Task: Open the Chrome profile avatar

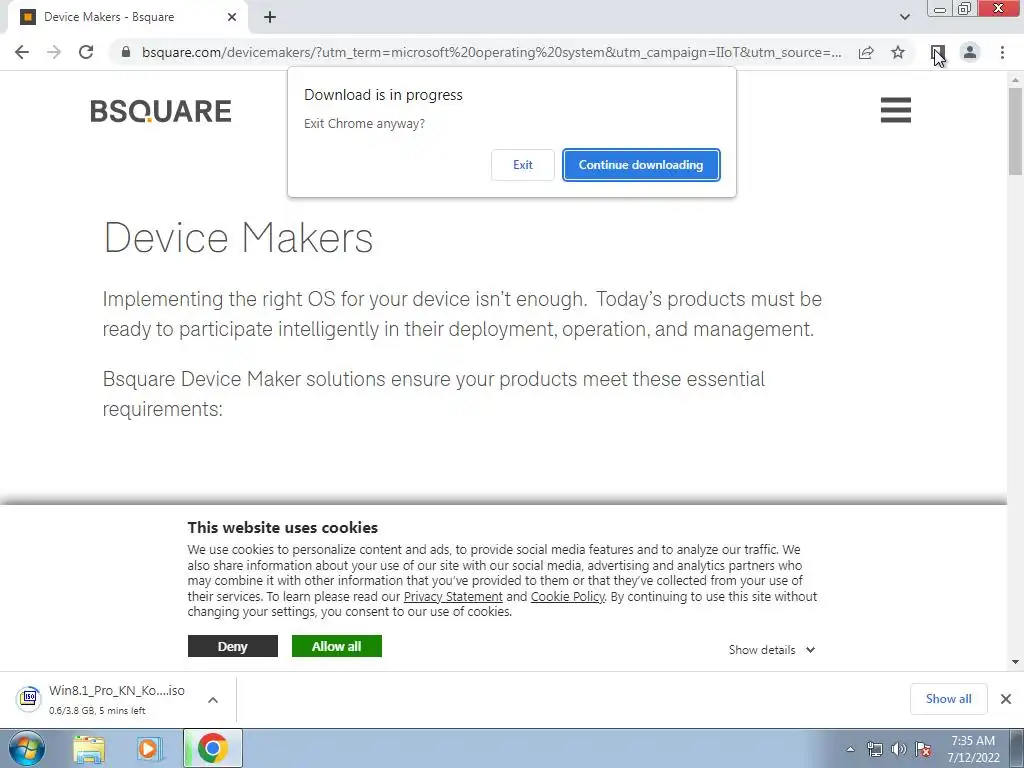Action: [x=970, y=52]
